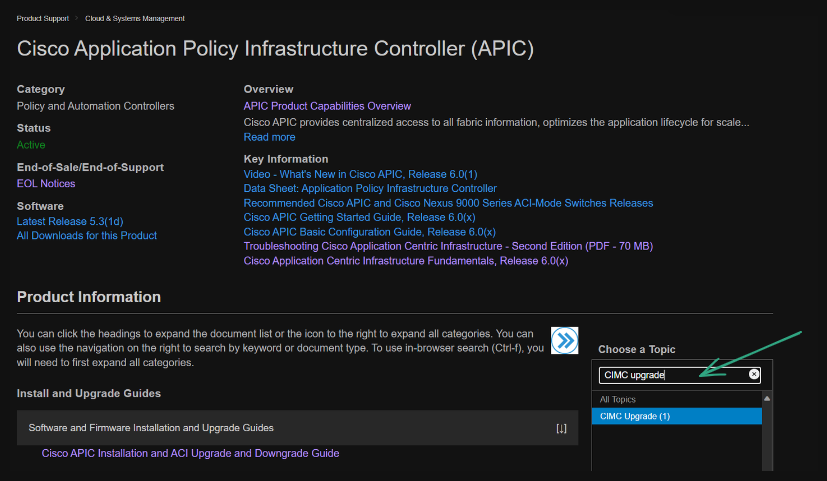Open Latest Release 5.3(1d) link
The image size is (827, 481).
(x=70, y=222)
